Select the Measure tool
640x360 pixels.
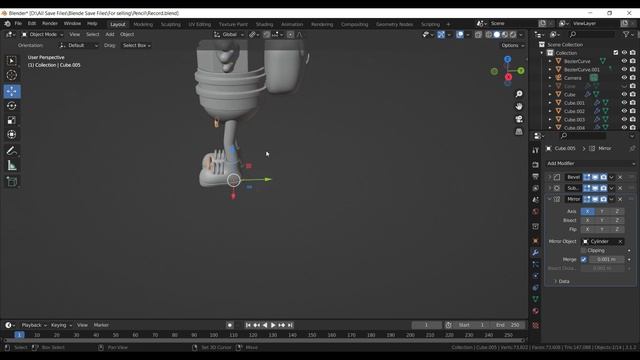point(12,165)
